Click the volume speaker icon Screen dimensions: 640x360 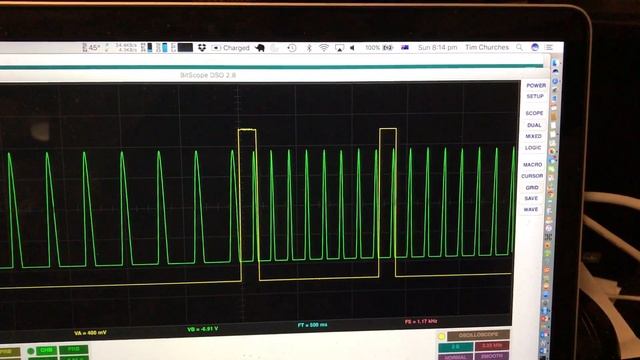click(x=353, y=48)
